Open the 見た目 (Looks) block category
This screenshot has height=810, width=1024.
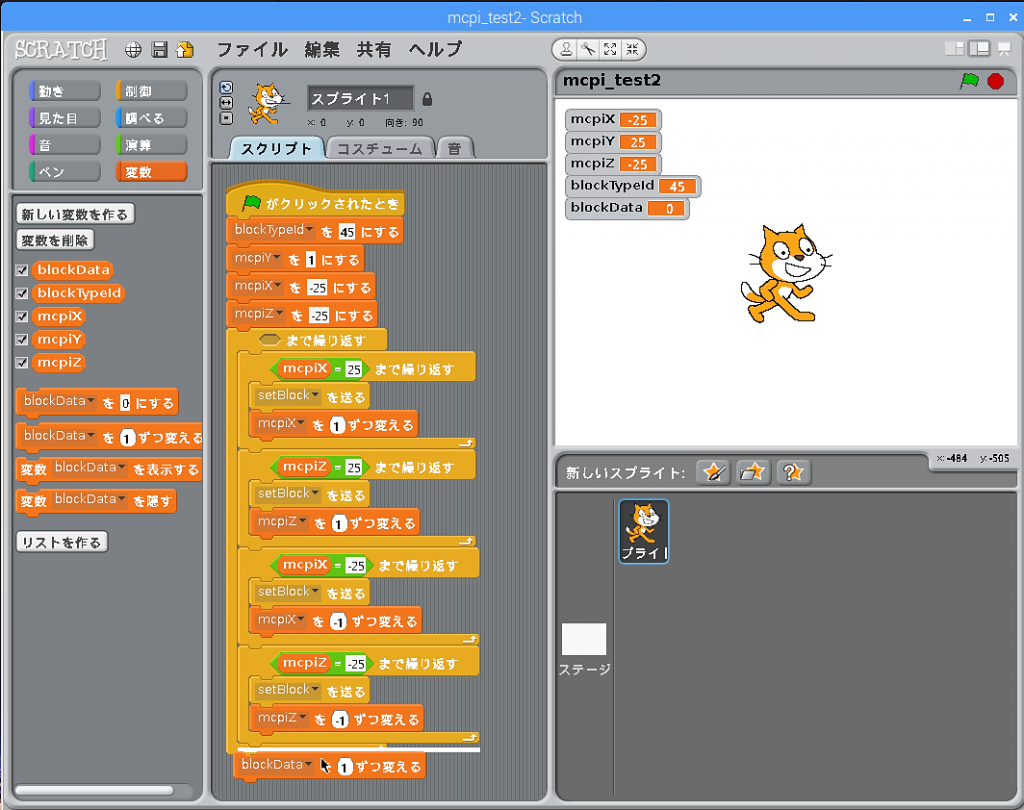pyautogui.click(x=65, y=118)
